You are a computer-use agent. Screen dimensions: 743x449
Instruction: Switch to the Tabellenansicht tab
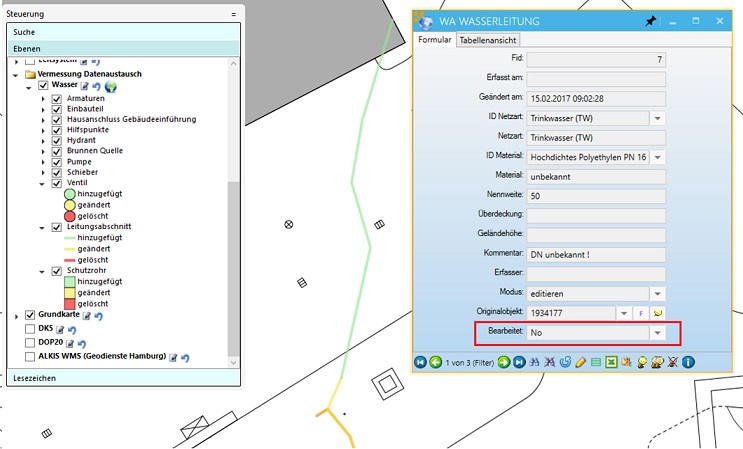pos(492,40)
